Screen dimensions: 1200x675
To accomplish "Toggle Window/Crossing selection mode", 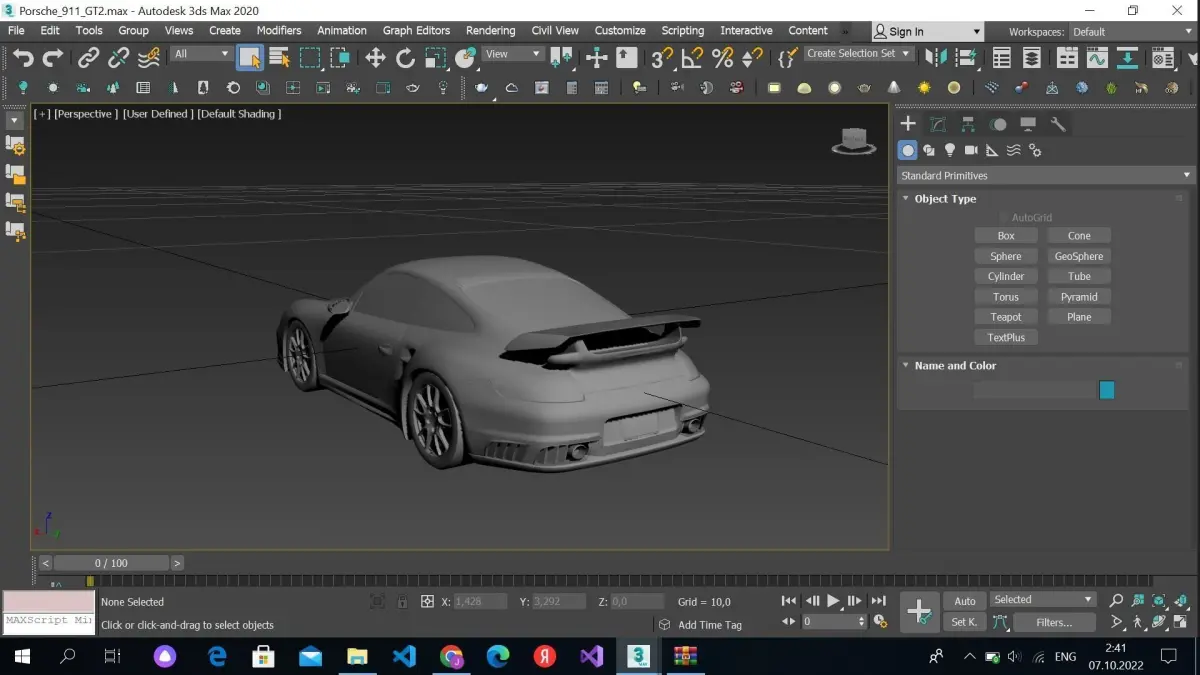I will click(340, 57).
